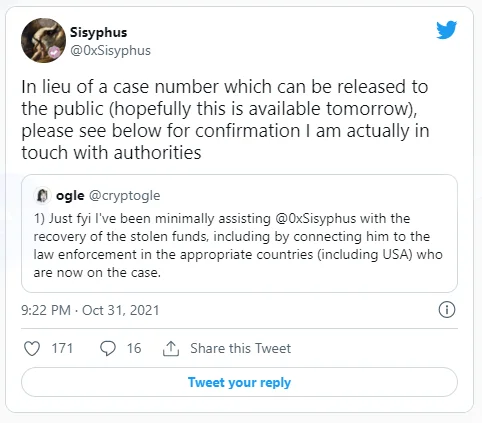Open tweet info circle icon

pyautogui.click(x=446, y=310)
